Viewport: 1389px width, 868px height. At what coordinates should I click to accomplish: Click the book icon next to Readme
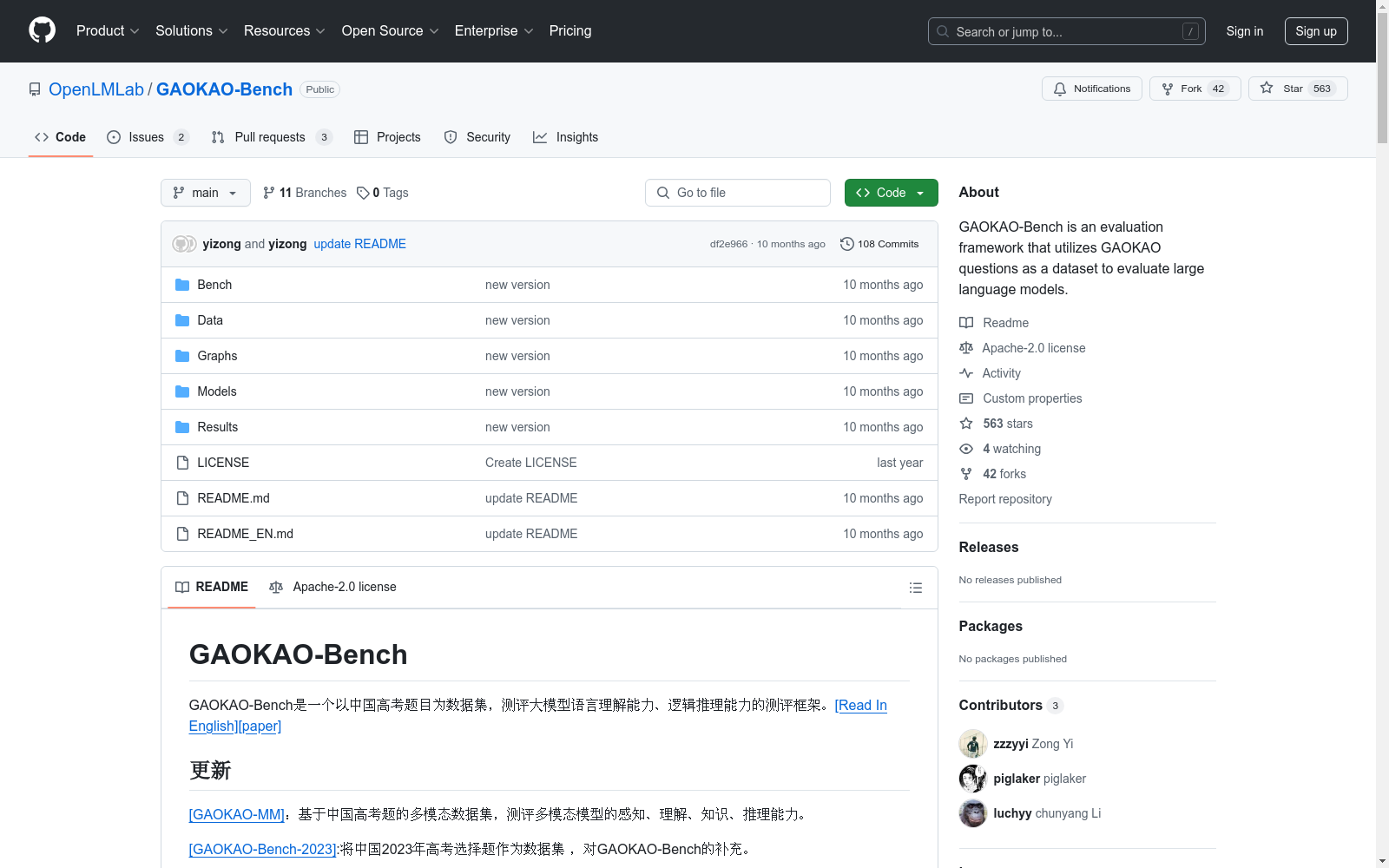point(966,323)
